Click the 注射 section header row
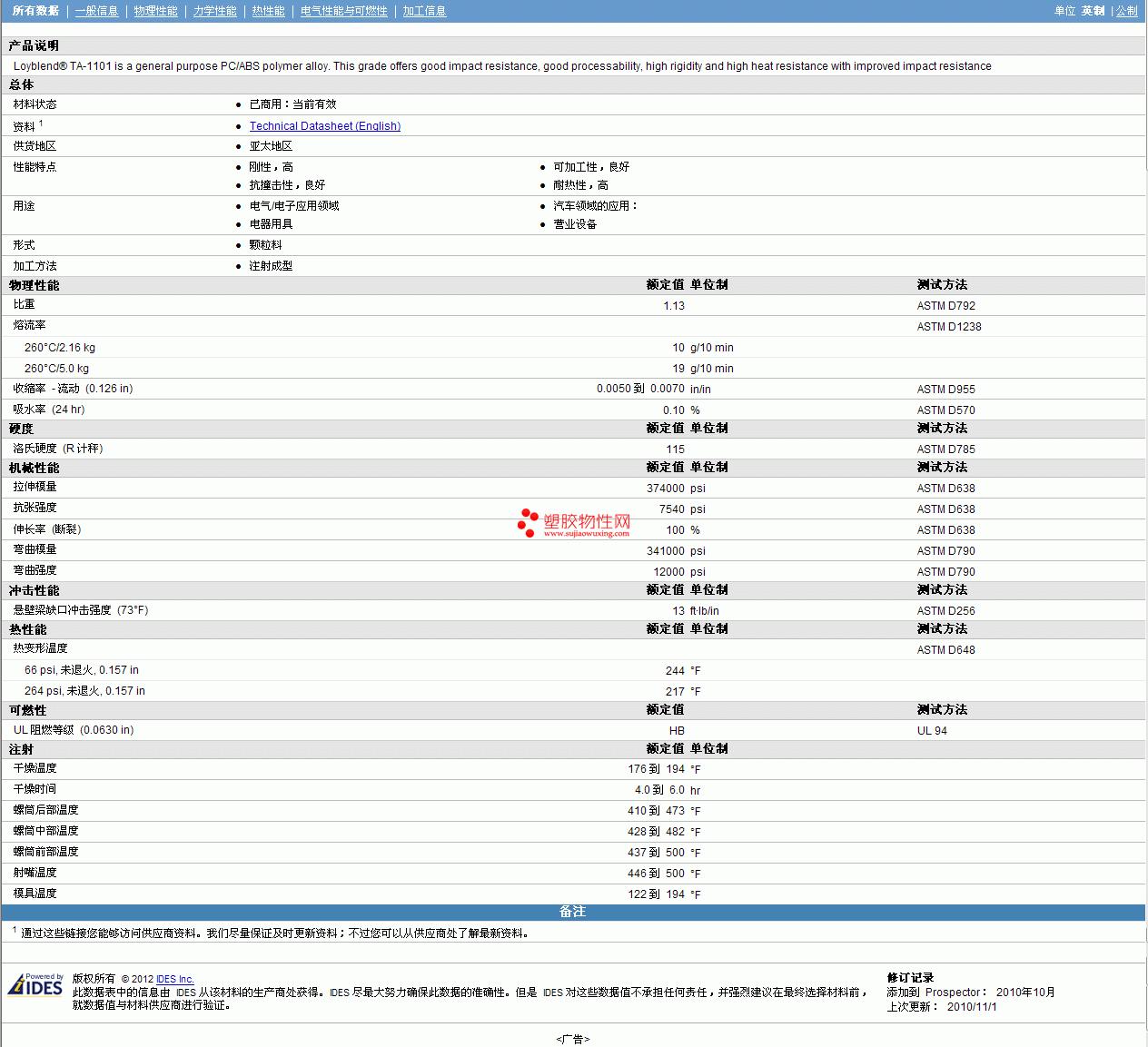The image size is (1148, 1047). click(x=21, y=749)
